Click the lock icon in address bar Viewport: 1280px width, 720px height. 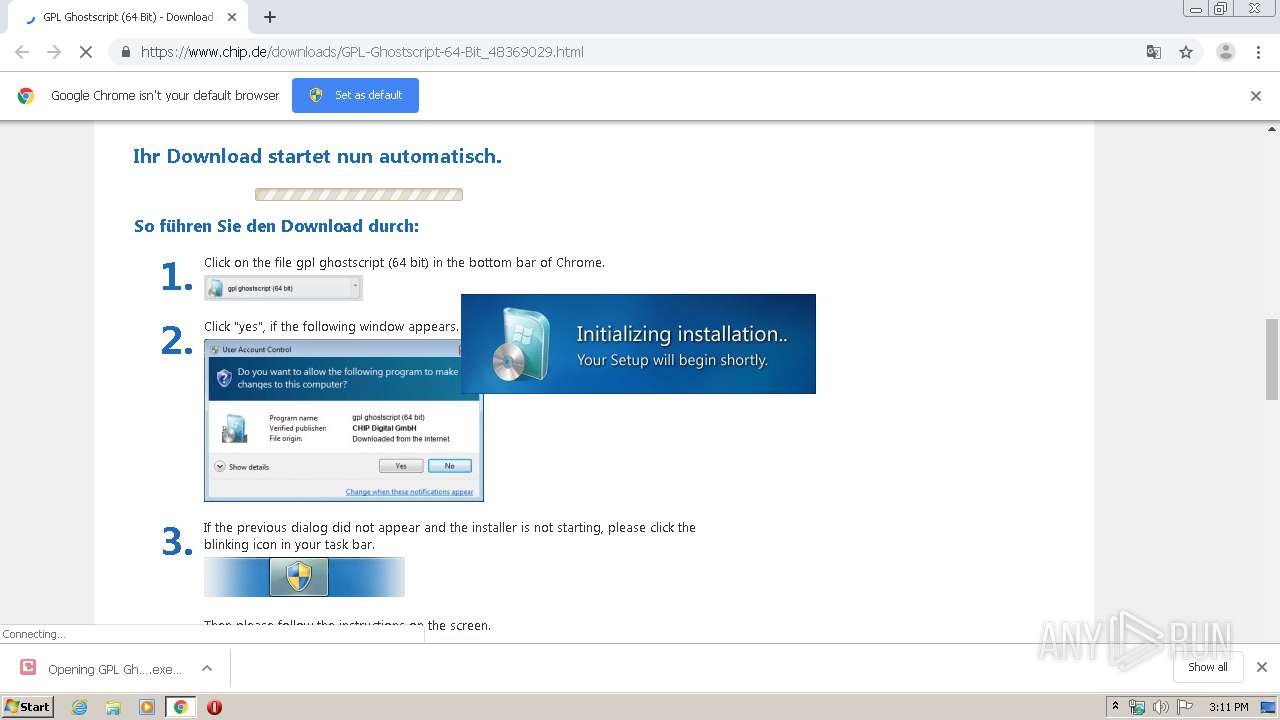(125, 52)
